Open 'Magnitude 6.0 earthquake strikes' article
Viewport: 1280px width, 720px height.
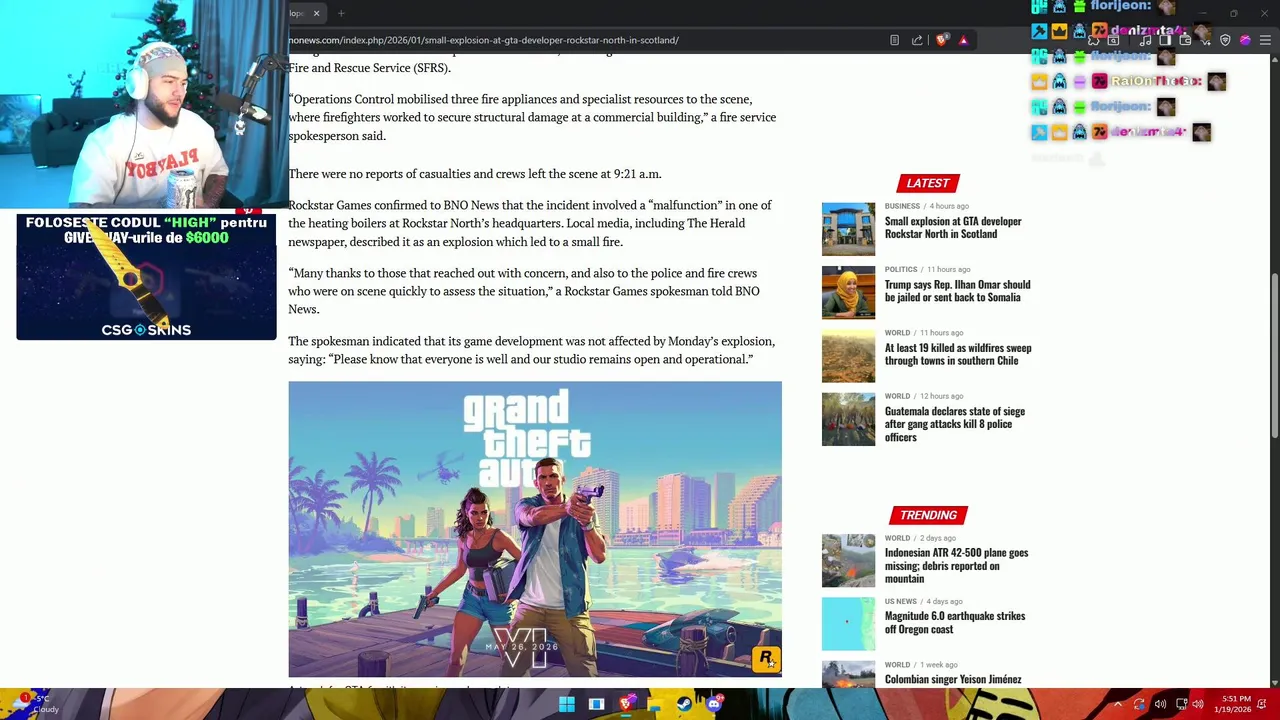coord(955,622)
